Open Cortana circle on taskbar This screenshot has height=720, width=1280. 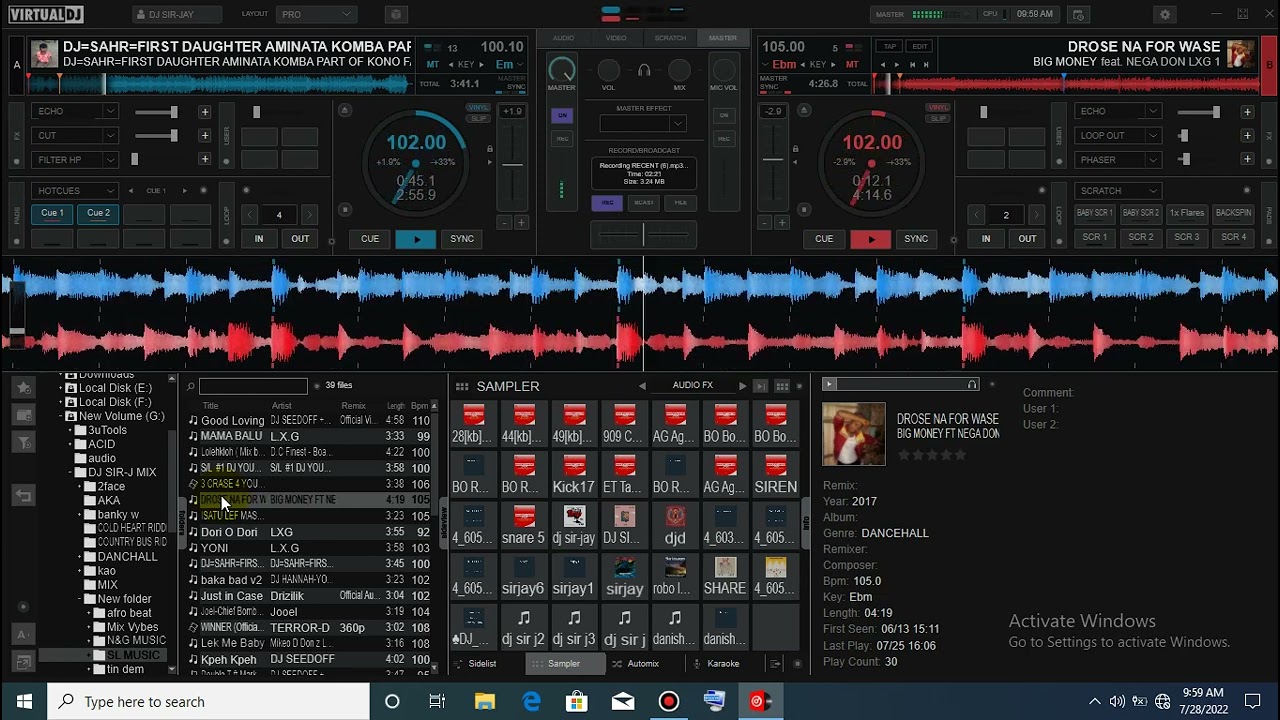(392, 702)
